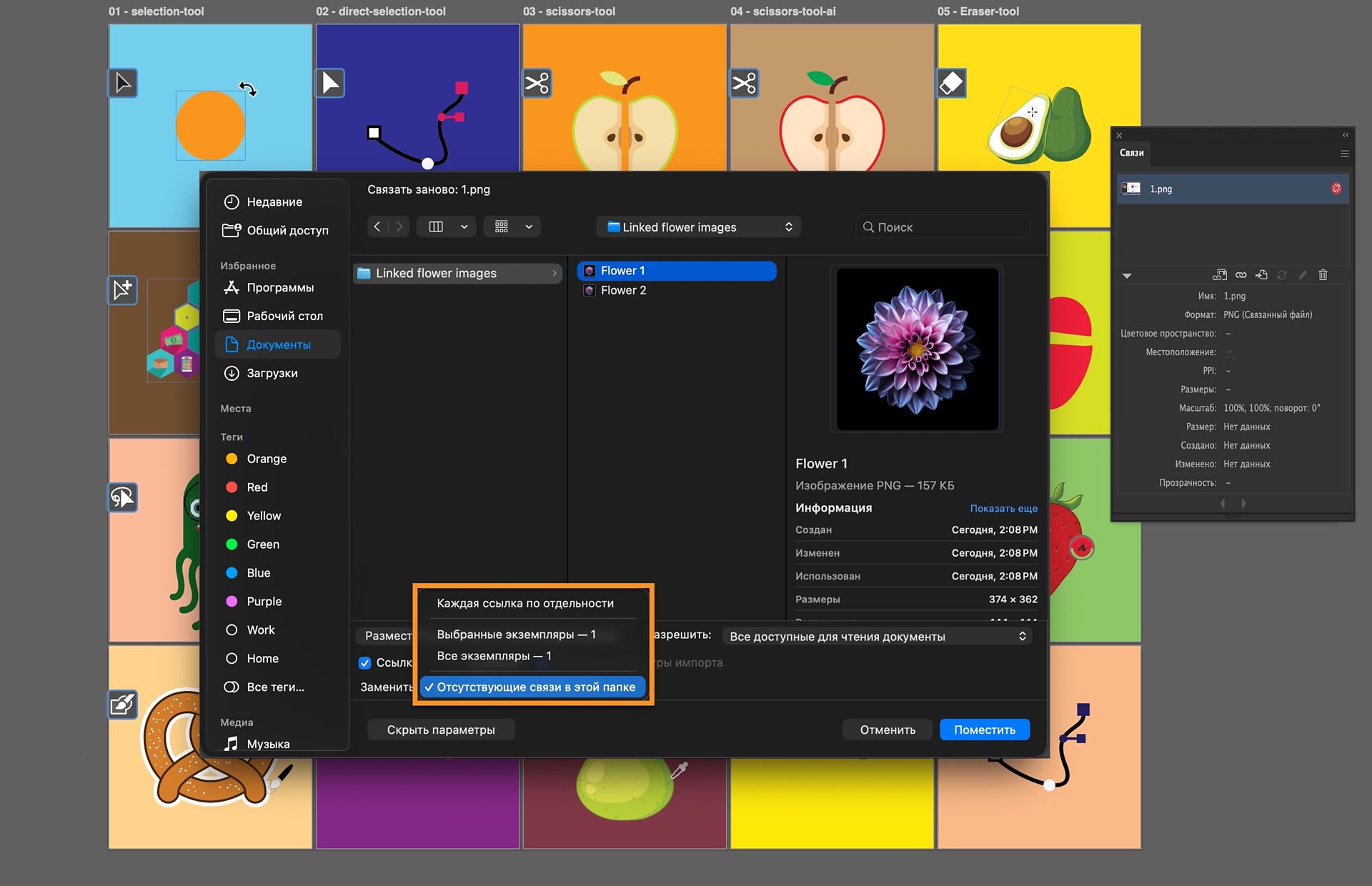
Task: Select the Связи panel tab
Action: pyautogui.click(x=1131, y=153)
